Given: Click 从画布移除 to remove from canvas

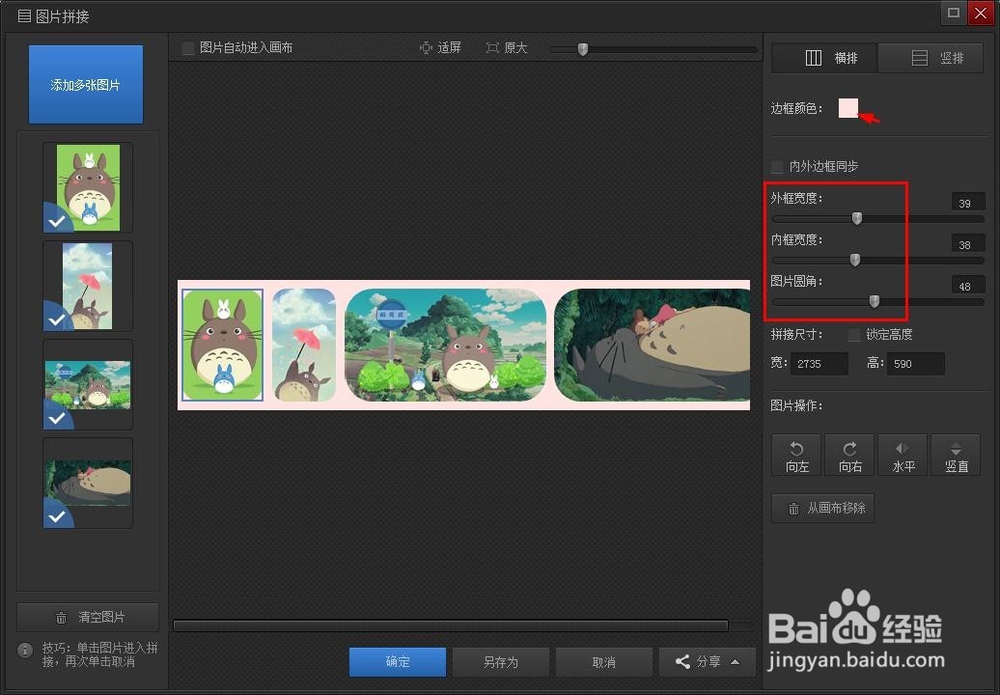Looking at the screenshot, I should point(823,508).
